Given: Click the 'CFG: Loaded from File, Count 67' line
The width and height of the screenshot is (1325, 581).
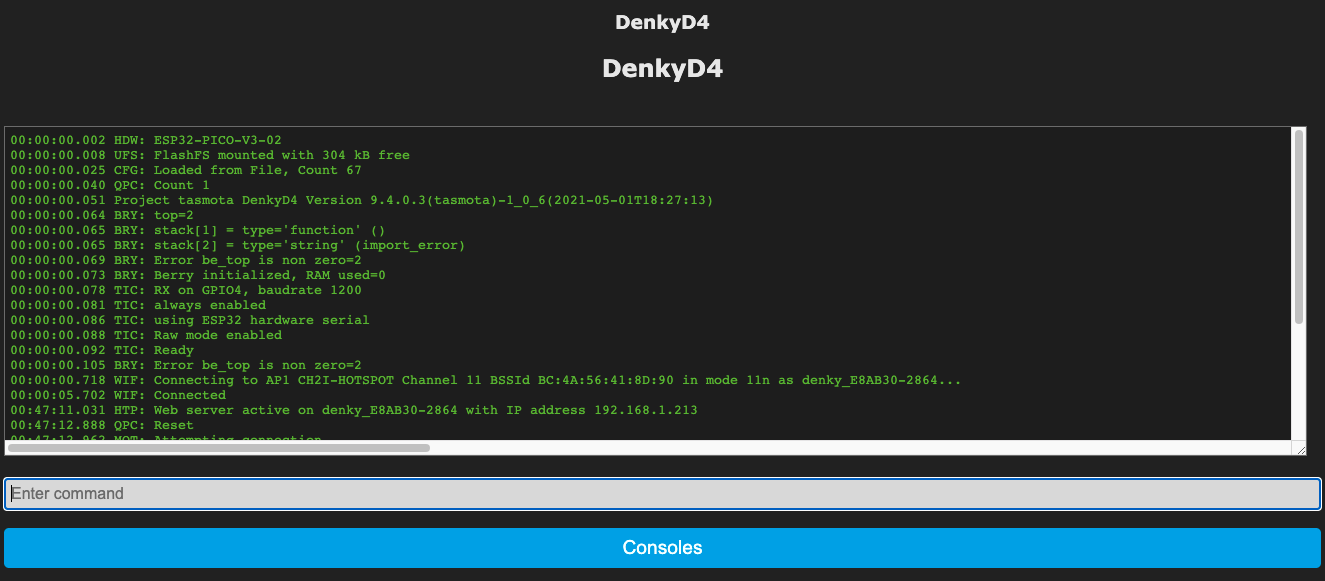Looking at the screenshot, I should coord(186,170).
